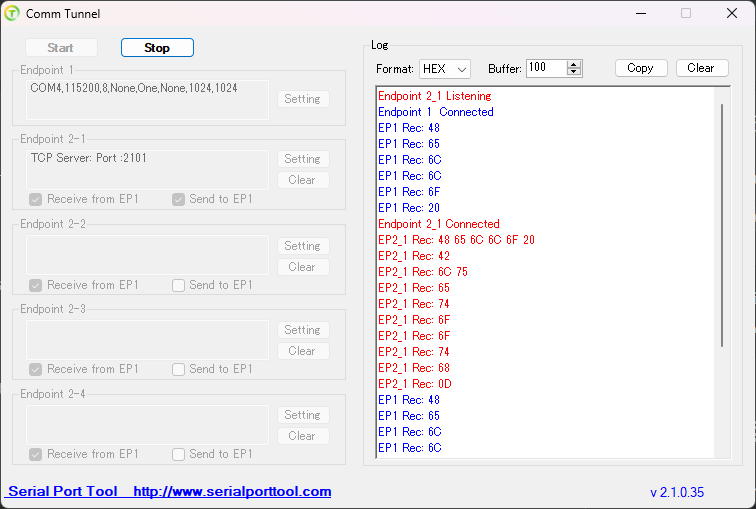This screenshot has height=509, width=756.
Task: Decrease Buffer with the down arrow
Action: [574, 72]
